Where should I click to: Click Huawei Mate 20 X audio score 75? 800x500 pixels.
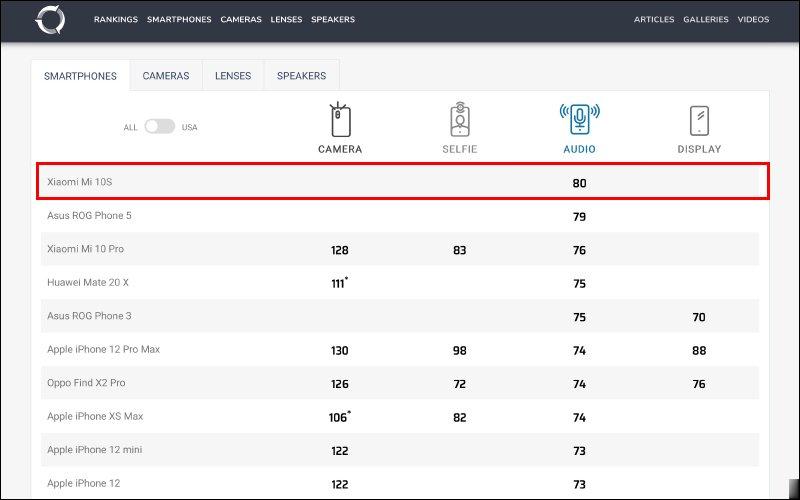[579, 284]
